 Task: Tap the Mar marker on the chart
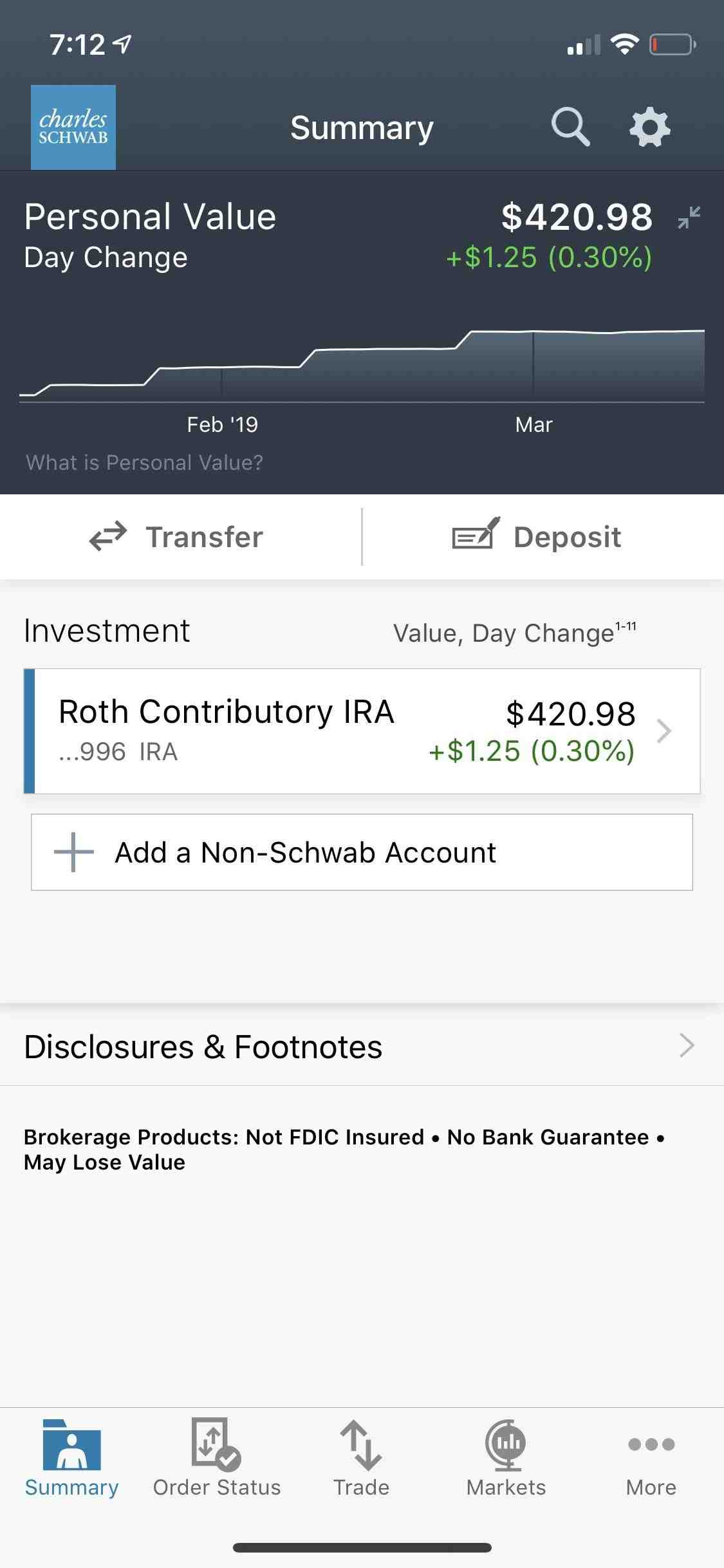pos(534,425)
